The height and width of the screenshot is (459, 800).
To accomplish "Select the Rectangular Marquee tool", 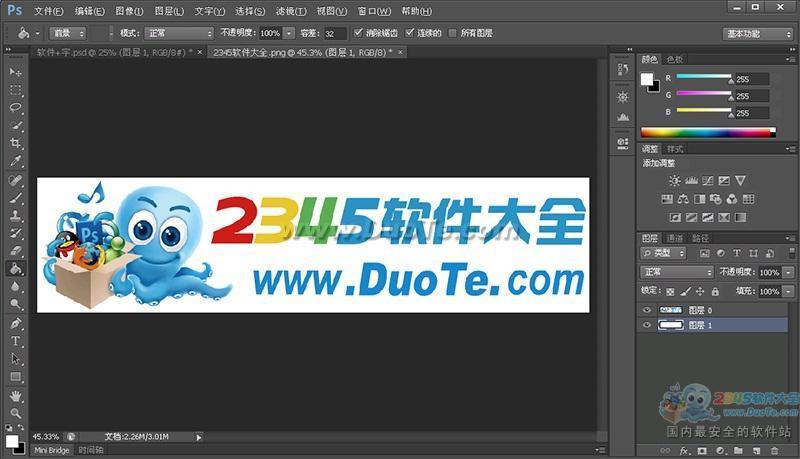I will pyautogui.click(x=15, y=90).
